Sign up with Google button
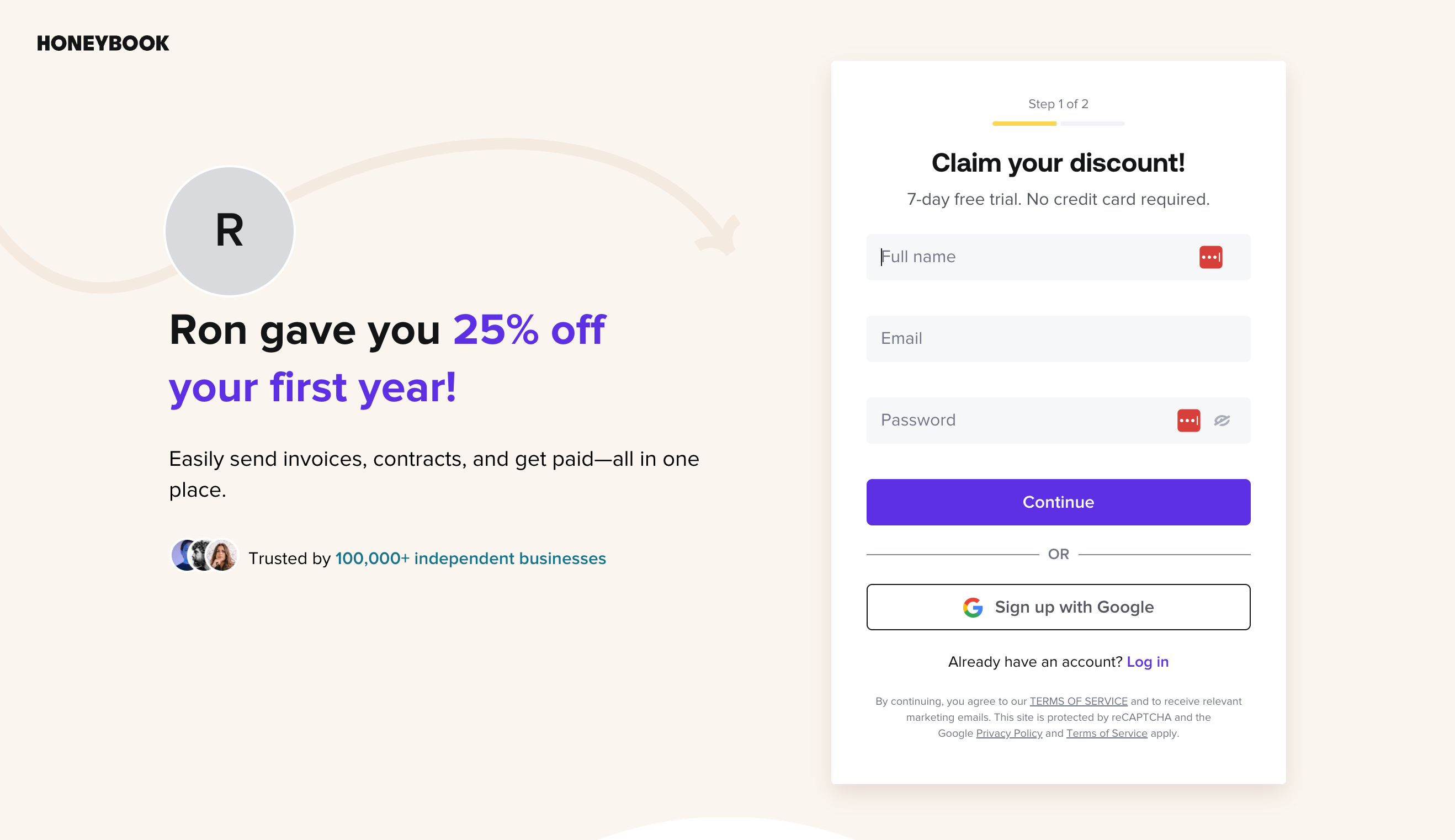The height and width of the screenshot is (840, 1455). coord(1058,608)
